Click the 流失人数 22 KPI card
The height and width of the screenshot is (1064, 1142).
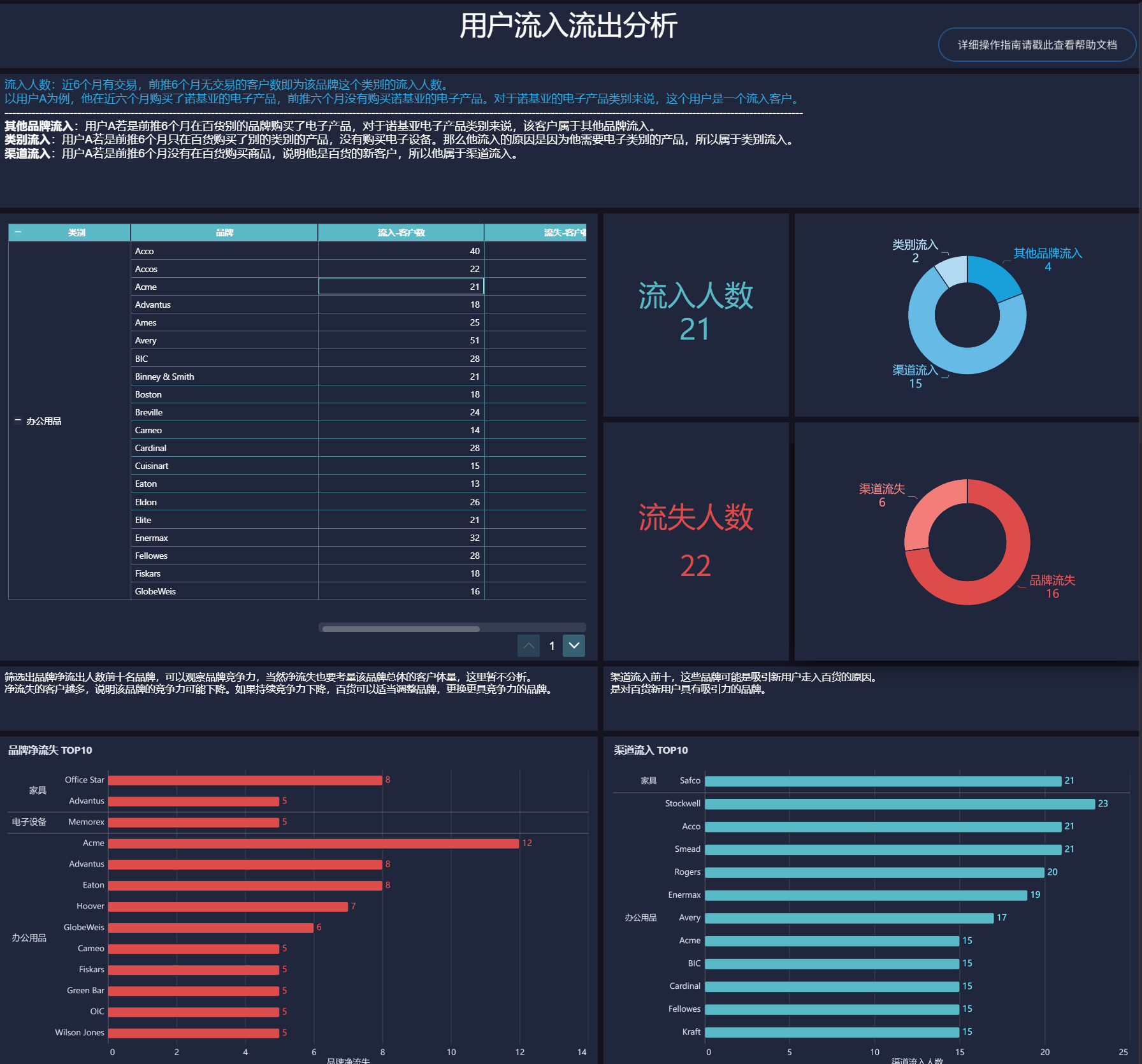[x=696, y=541]
